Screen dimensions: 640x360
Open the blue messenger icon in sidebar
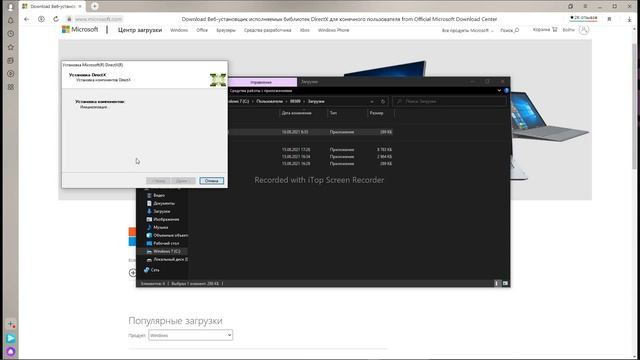(11, 338)
